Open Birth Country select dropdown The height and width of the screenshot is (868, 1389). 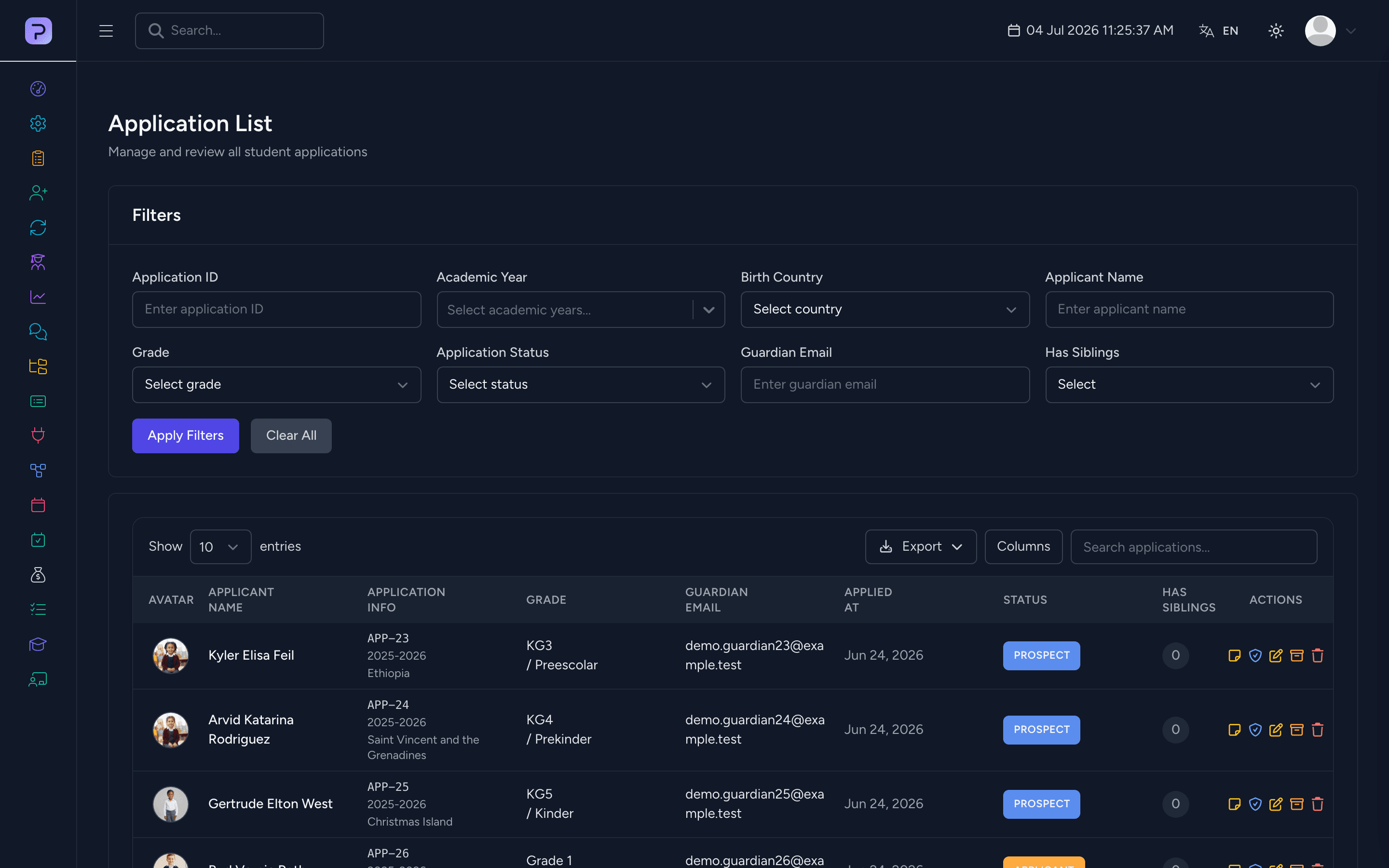[x=885, y=310]
